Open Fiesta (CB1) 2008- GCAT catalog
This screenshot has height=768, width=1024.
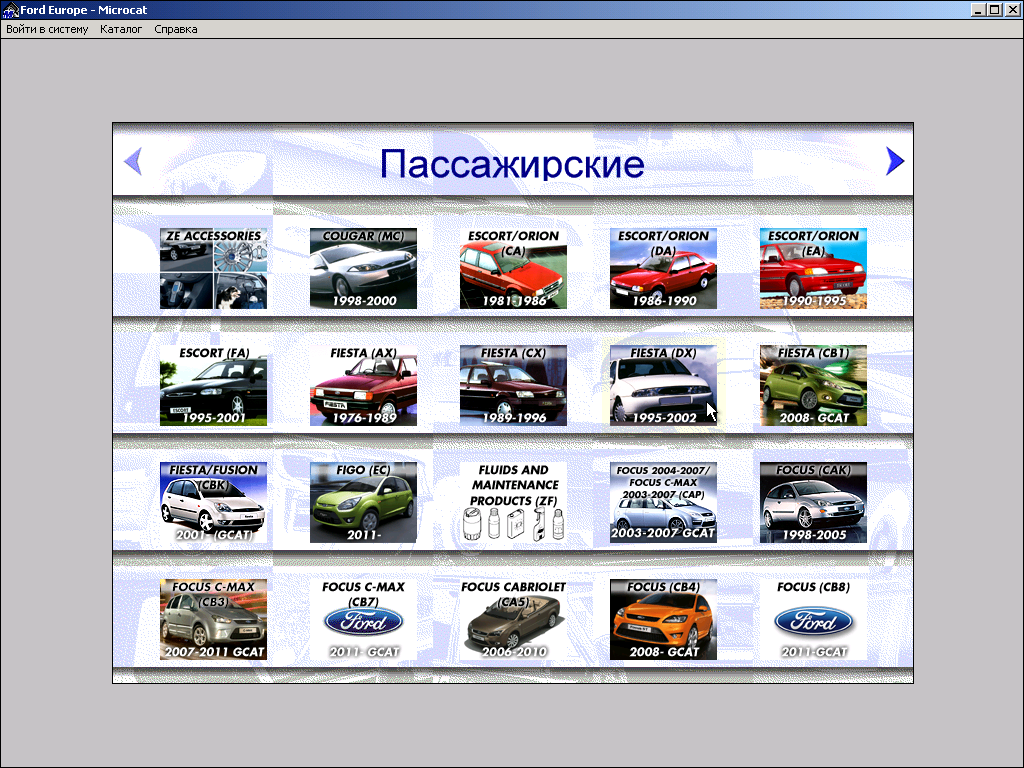click(x=813, y=386)
